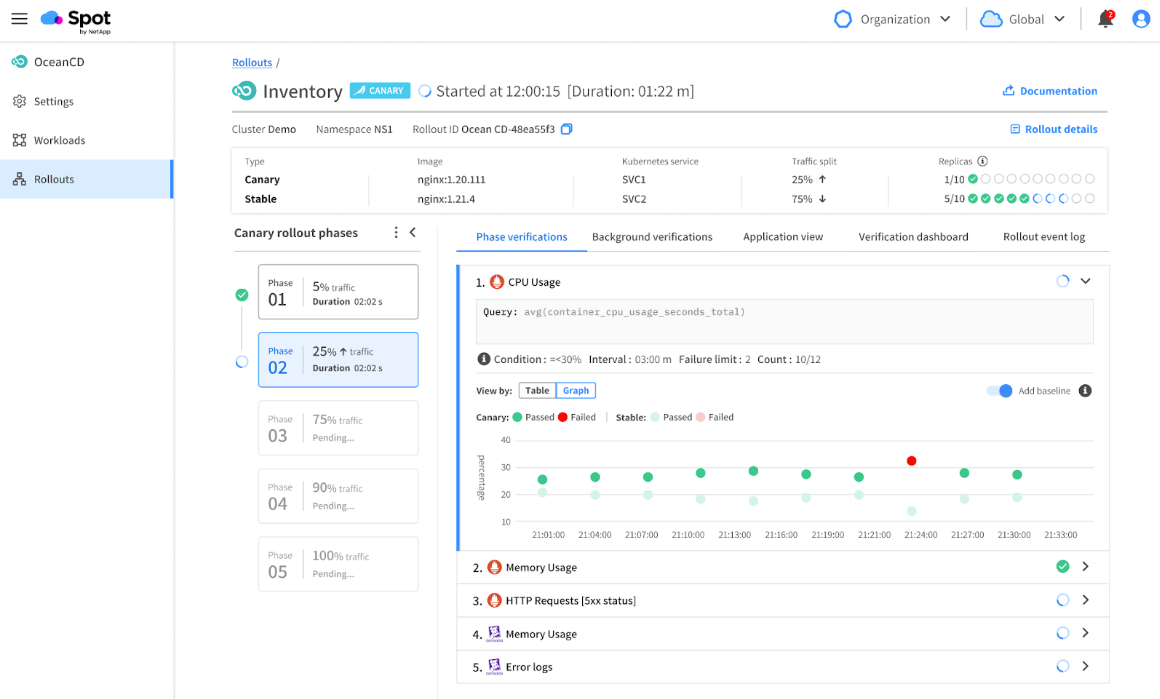Open the Documentation link
This screenshot has height=699, width=1160.
pyautogui.click(x=1050, y=91)
